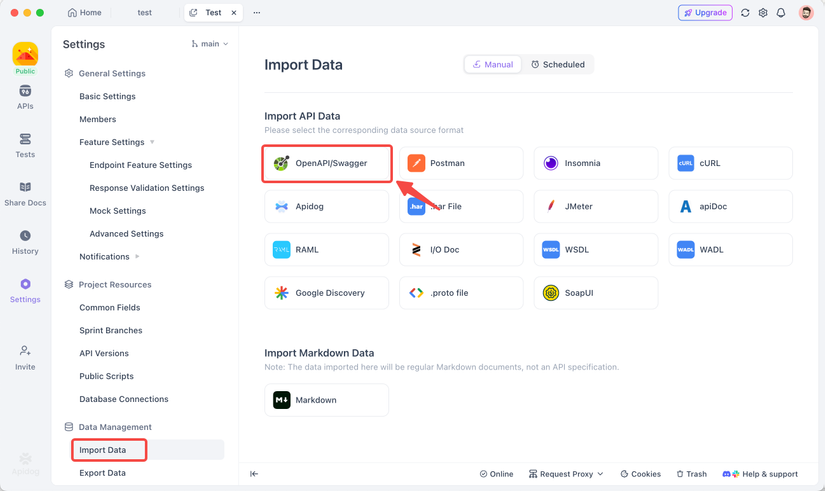825x491 pixels.
Task: Open the more tabs ellipsis menu
Action: point(257,13)
